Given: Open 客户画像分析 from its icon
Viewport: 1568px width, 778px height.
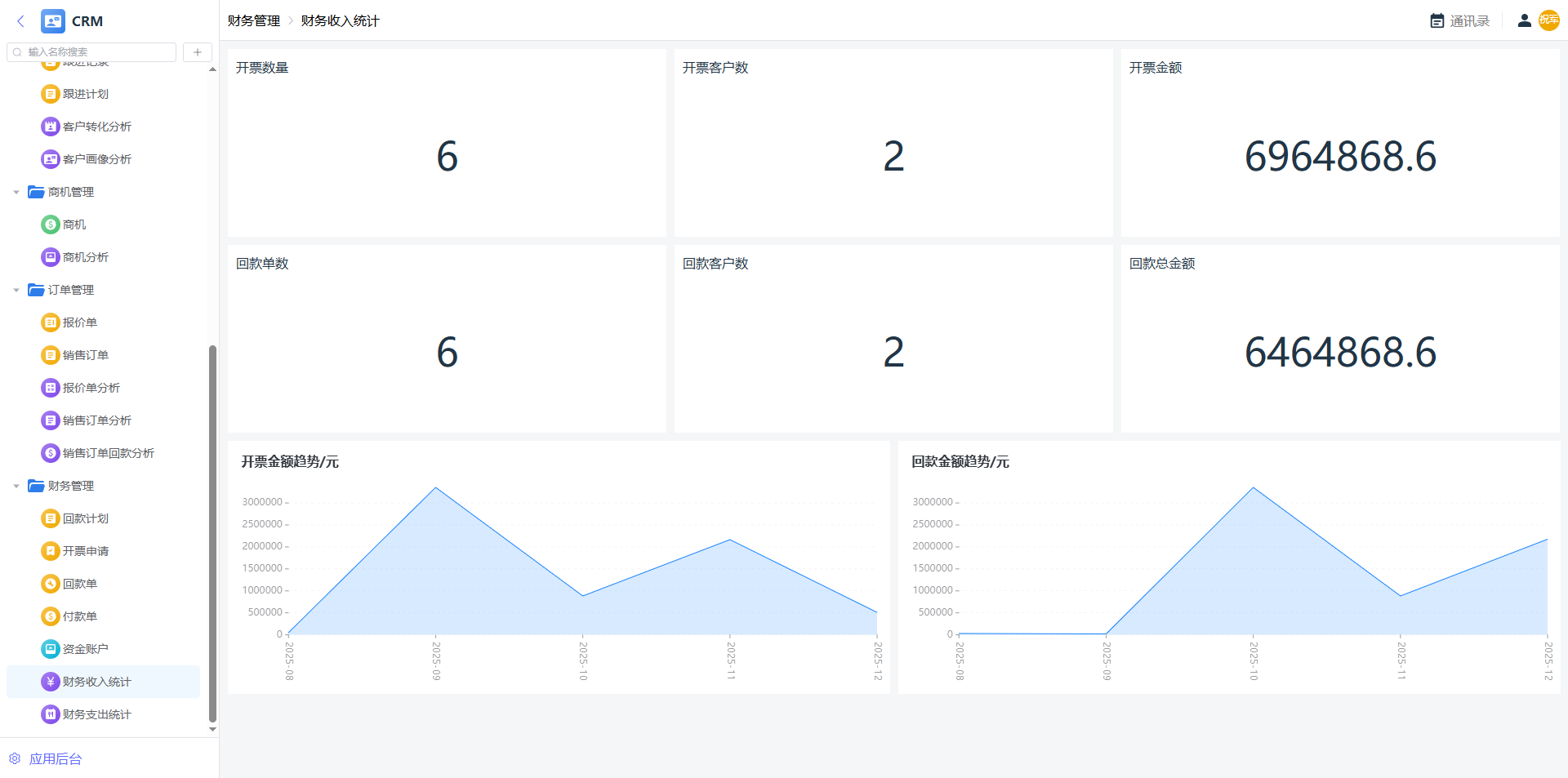Looking at the screenshot, I should [x=51, y=159].
